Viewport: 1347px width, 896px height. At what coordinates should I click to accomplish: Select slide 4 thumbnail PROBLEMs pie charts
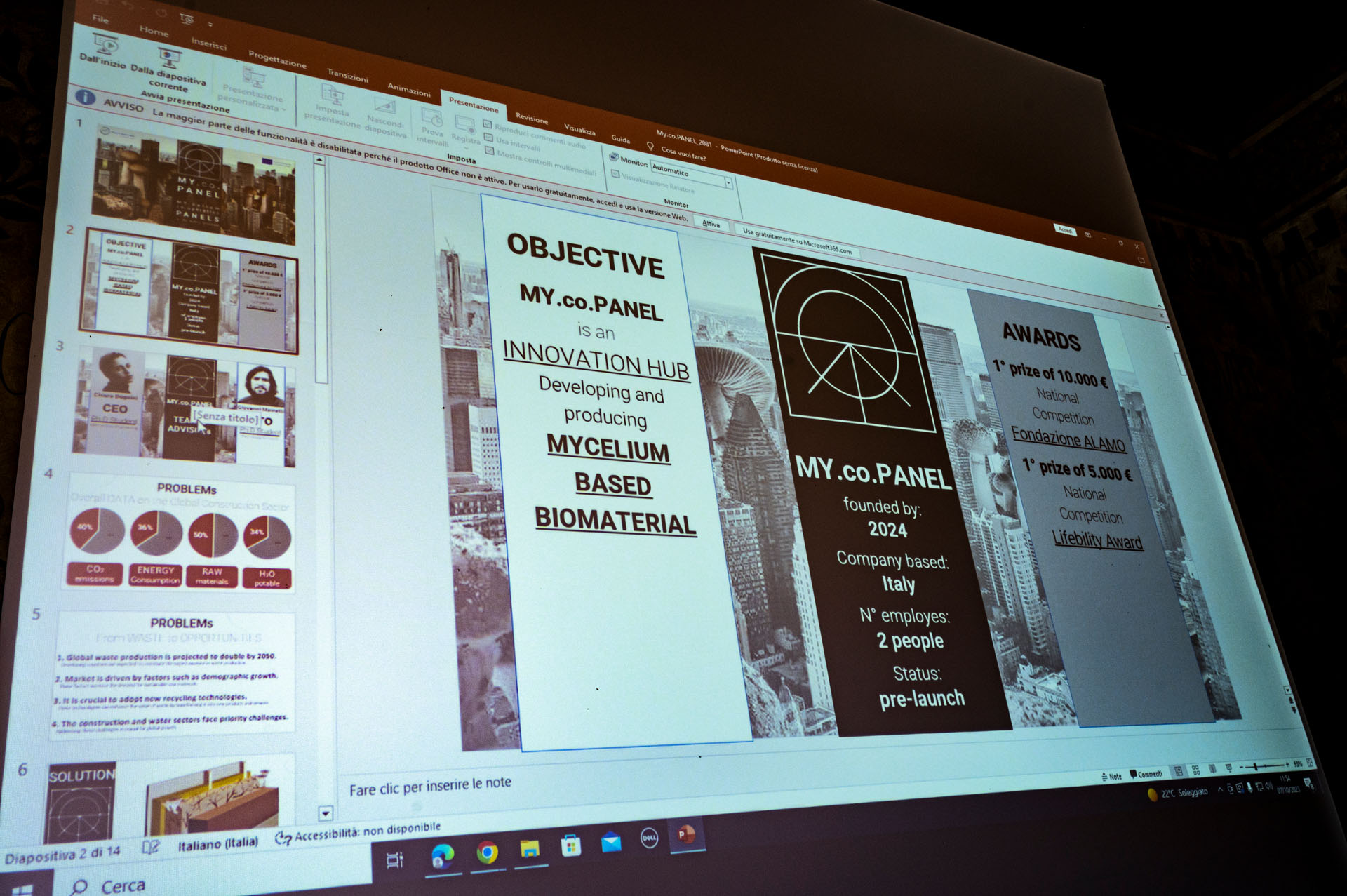[x=181, y=533]
